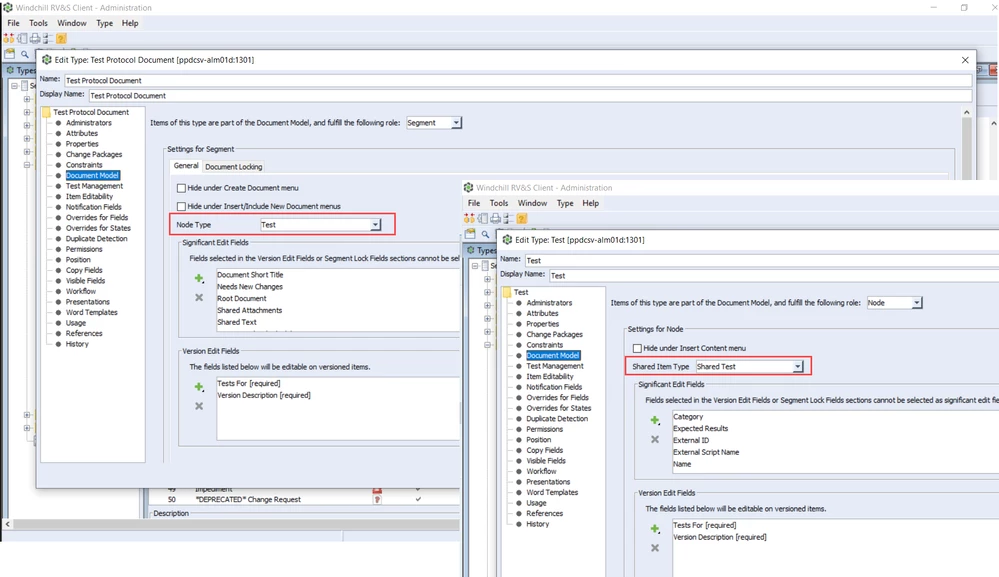Image resolution: width=999 pixels, height=577 pixels.
Task: Click the magnifier search icon in the right window
Action: (485, 234)
